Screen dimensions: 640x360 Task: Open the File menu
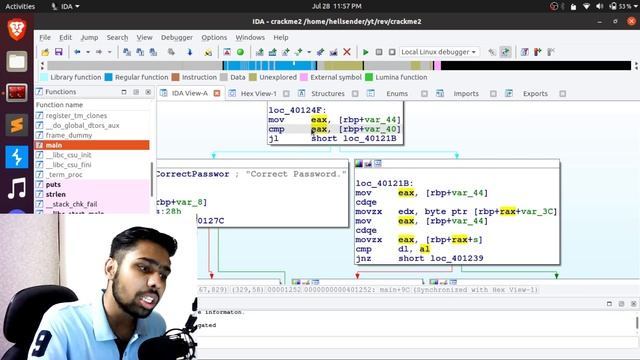pos(45,37)
